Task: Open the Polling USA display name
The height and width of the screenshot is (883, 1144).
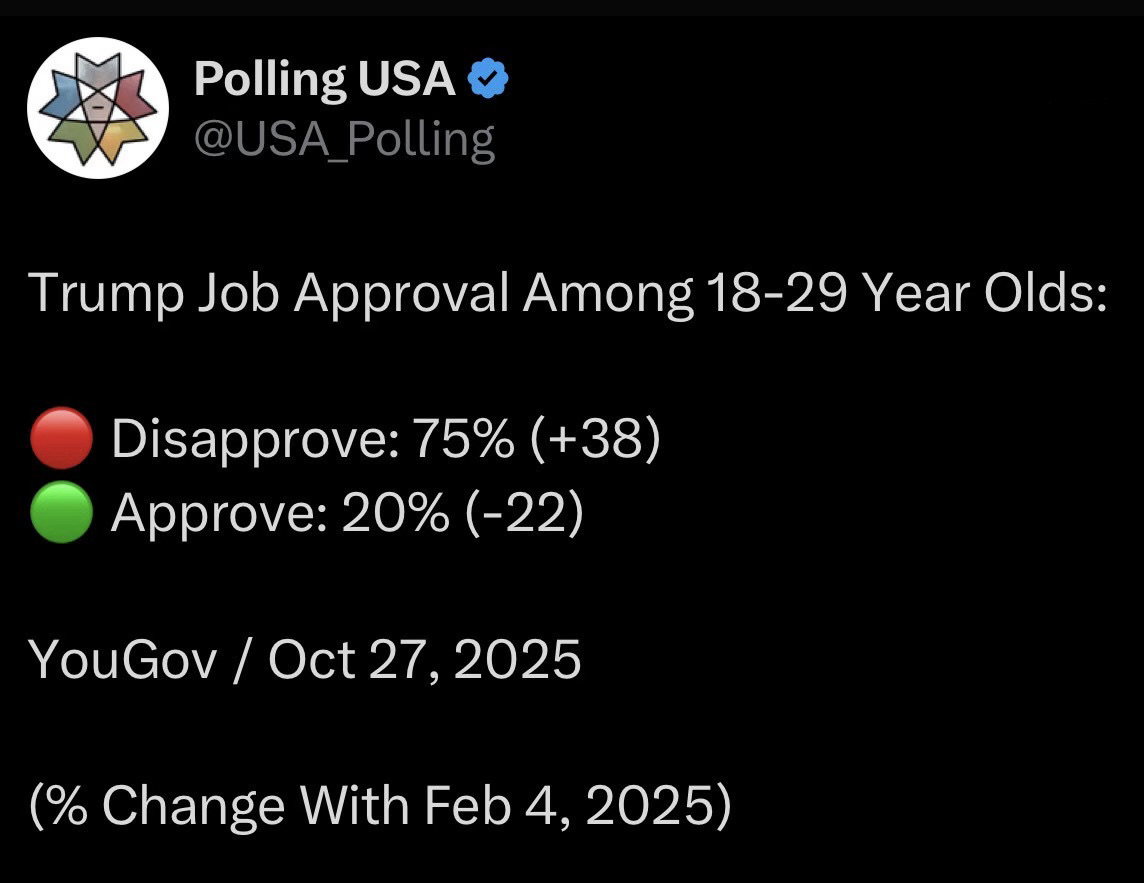Action: 324,79
